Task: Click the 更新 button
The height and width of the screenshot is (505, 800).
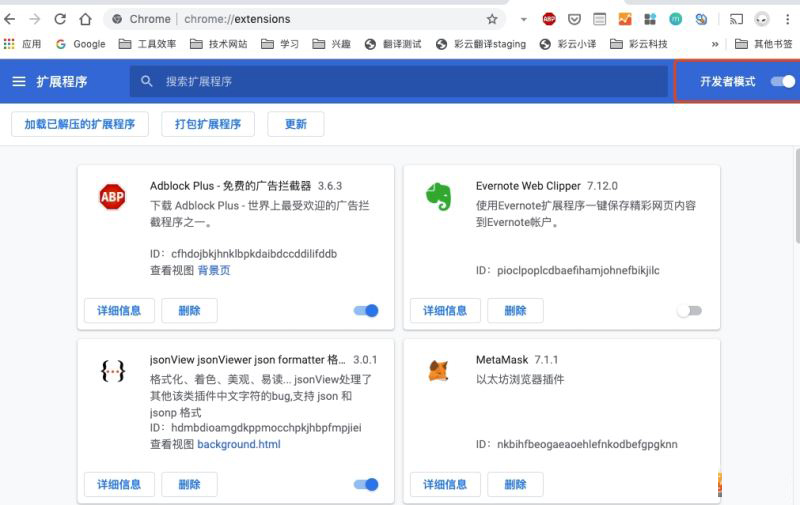Action: coord(295,124)
